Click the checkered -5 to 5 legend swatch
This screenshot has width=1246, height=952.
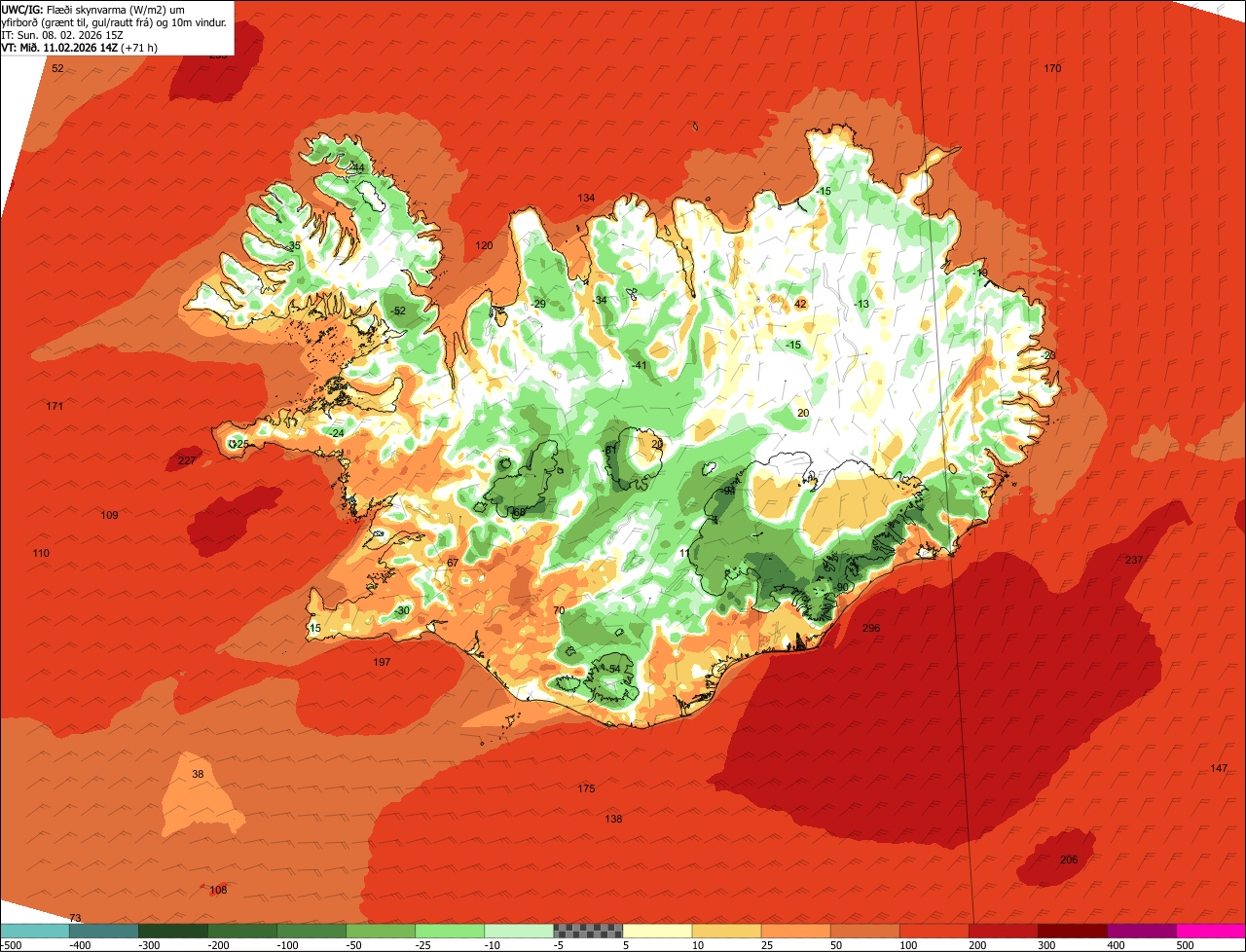tap(588, 931)
